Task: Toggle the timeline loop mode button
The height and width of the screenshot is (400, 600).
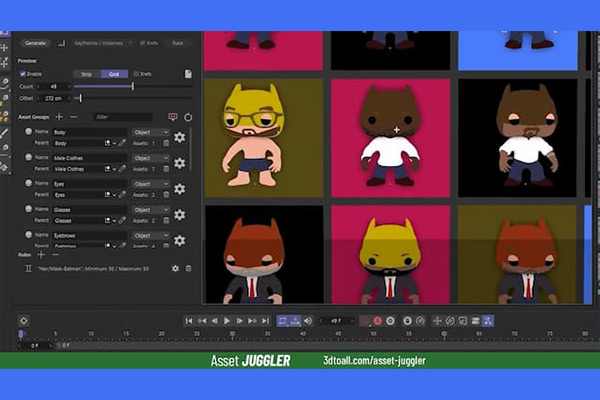Action: (x=282, y=321)
